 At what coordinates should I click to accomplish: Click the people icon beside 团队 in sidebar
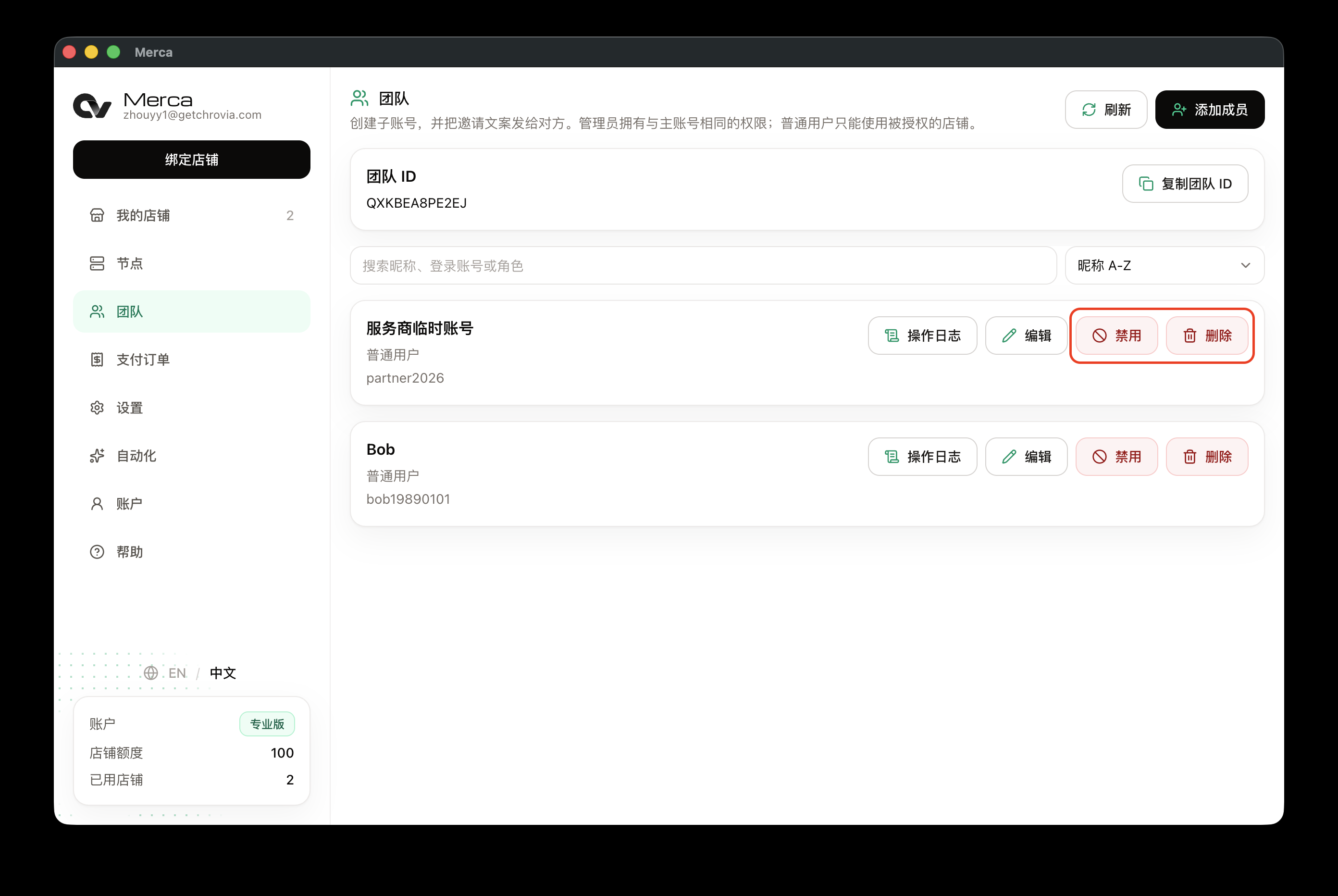click(x=97, y=311)
